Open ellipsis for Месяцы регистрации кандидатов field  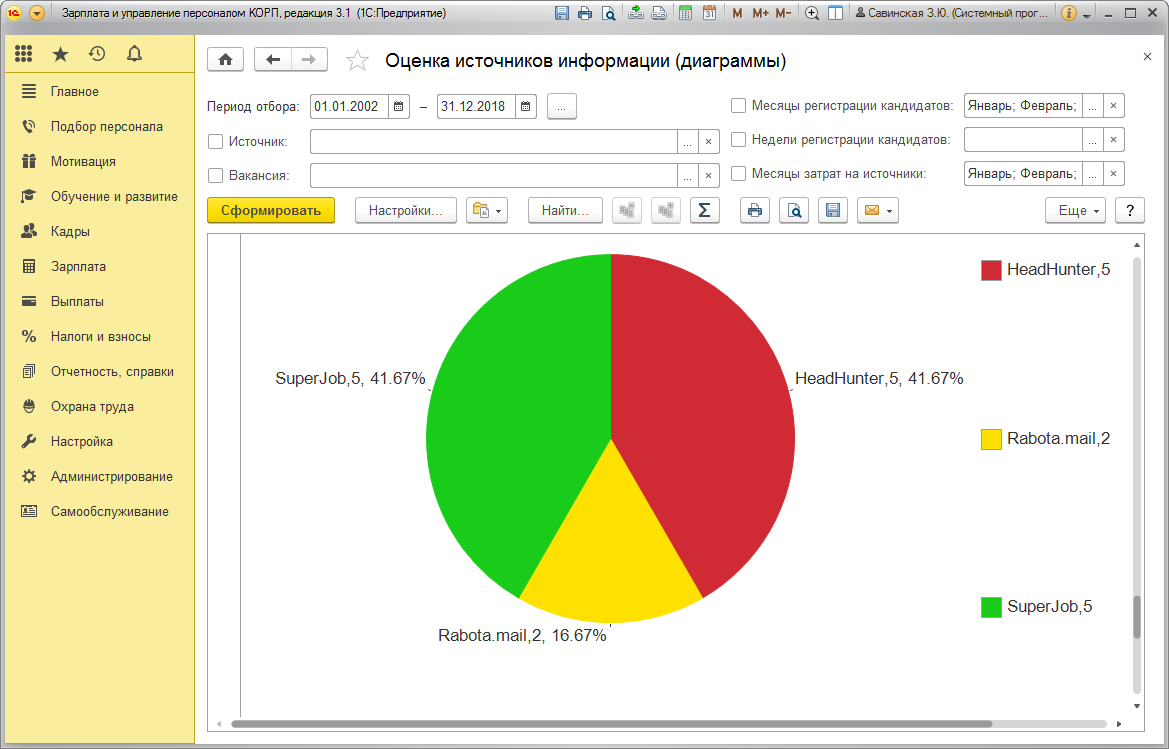click(1092, 106)
